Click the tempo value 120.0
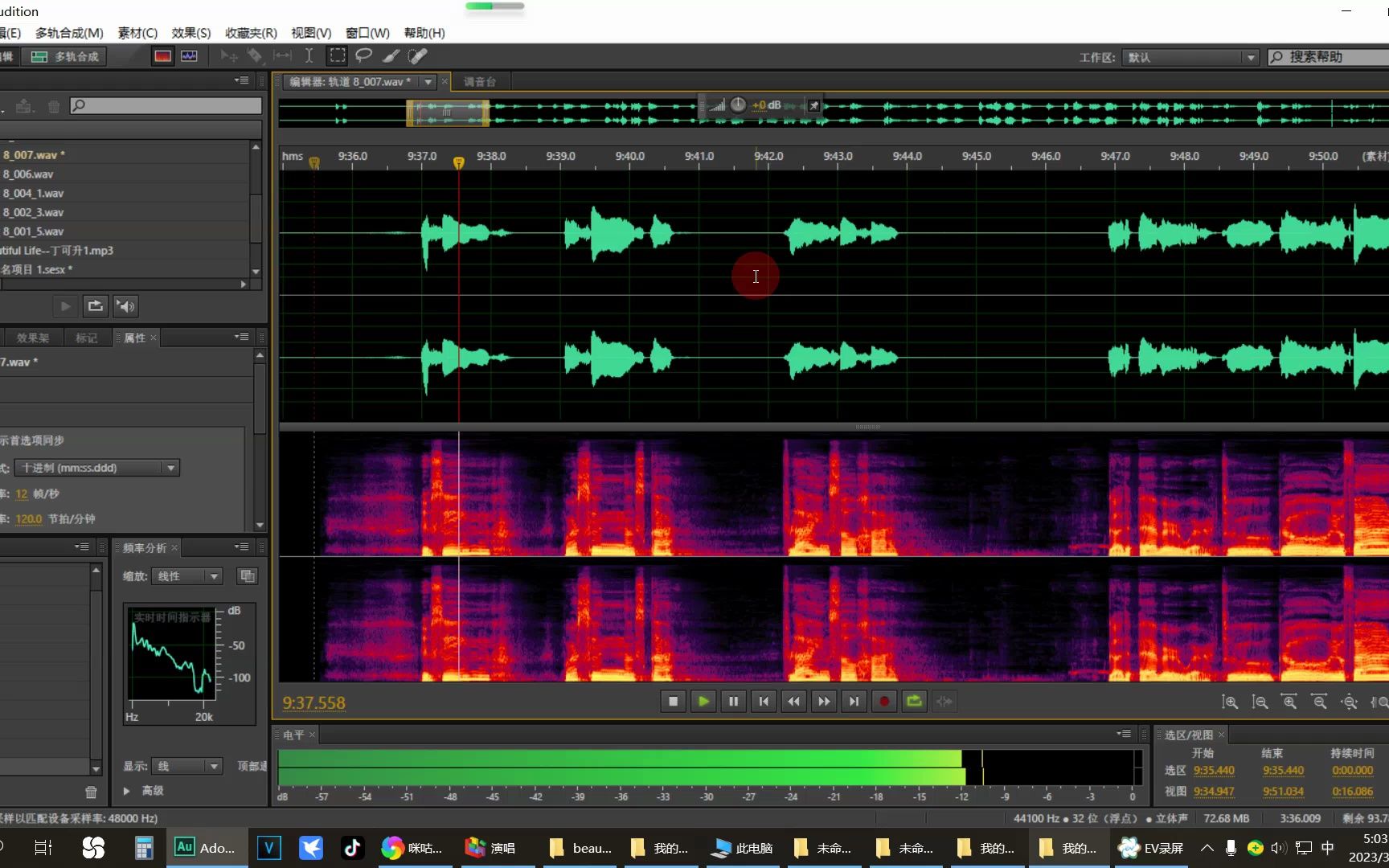This screenshot has width=1389, height=868. [x=29, y=518]
